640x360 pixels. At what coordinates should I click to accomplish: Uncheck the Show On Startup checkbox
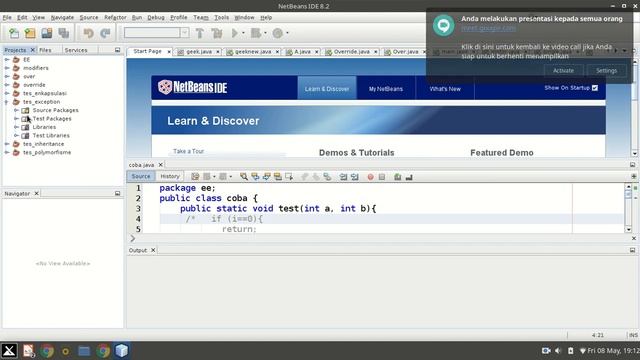[x=595, y=88]
